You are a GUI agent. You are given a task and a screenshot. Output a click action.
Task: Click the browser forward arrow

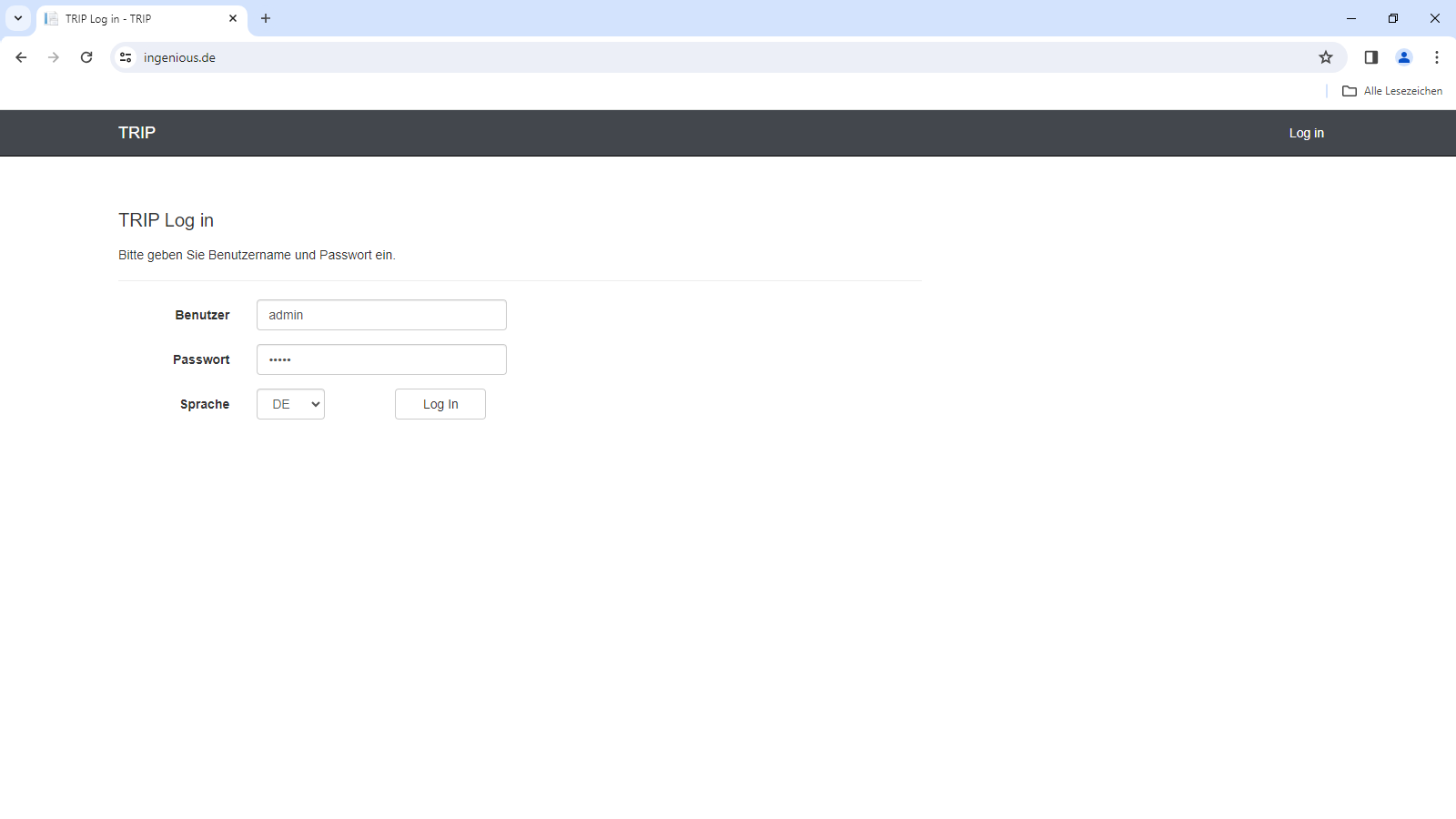[54, 57]
